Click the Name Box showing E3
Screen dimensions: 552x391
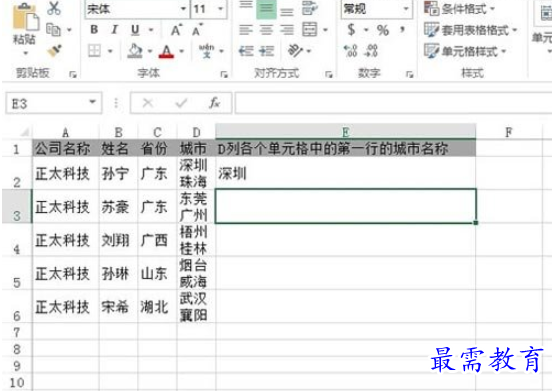pos(54,103)
